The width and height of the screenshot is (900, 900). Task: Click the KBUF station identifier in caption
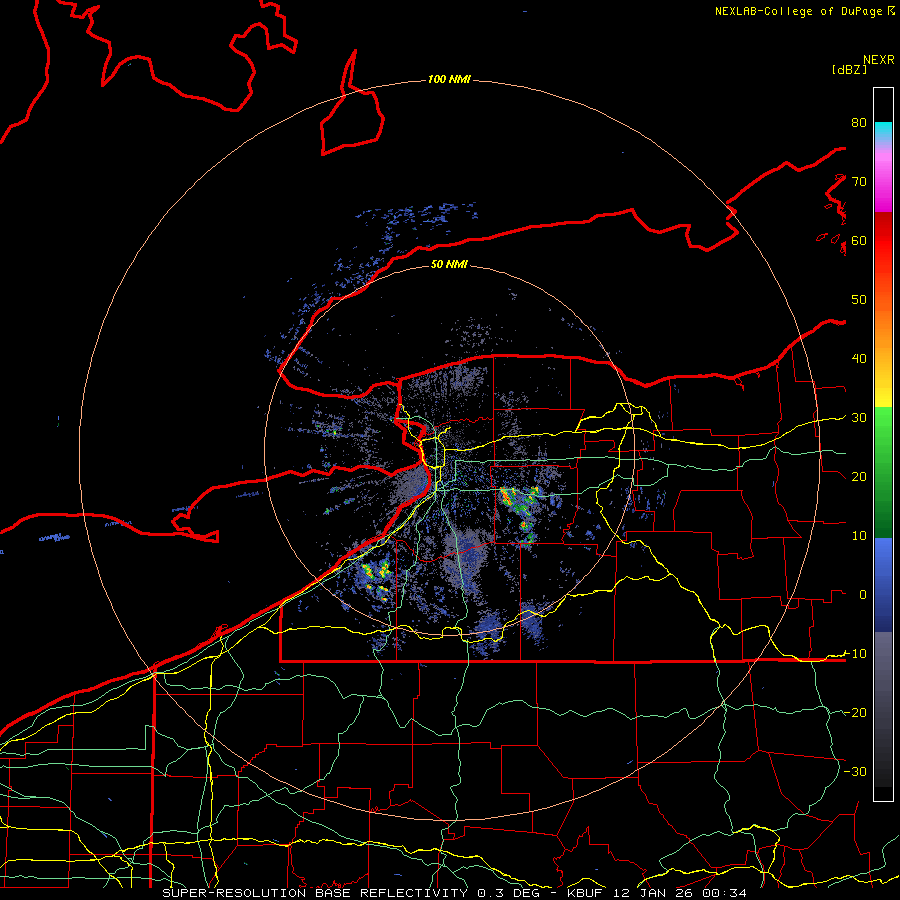[586, 893]
